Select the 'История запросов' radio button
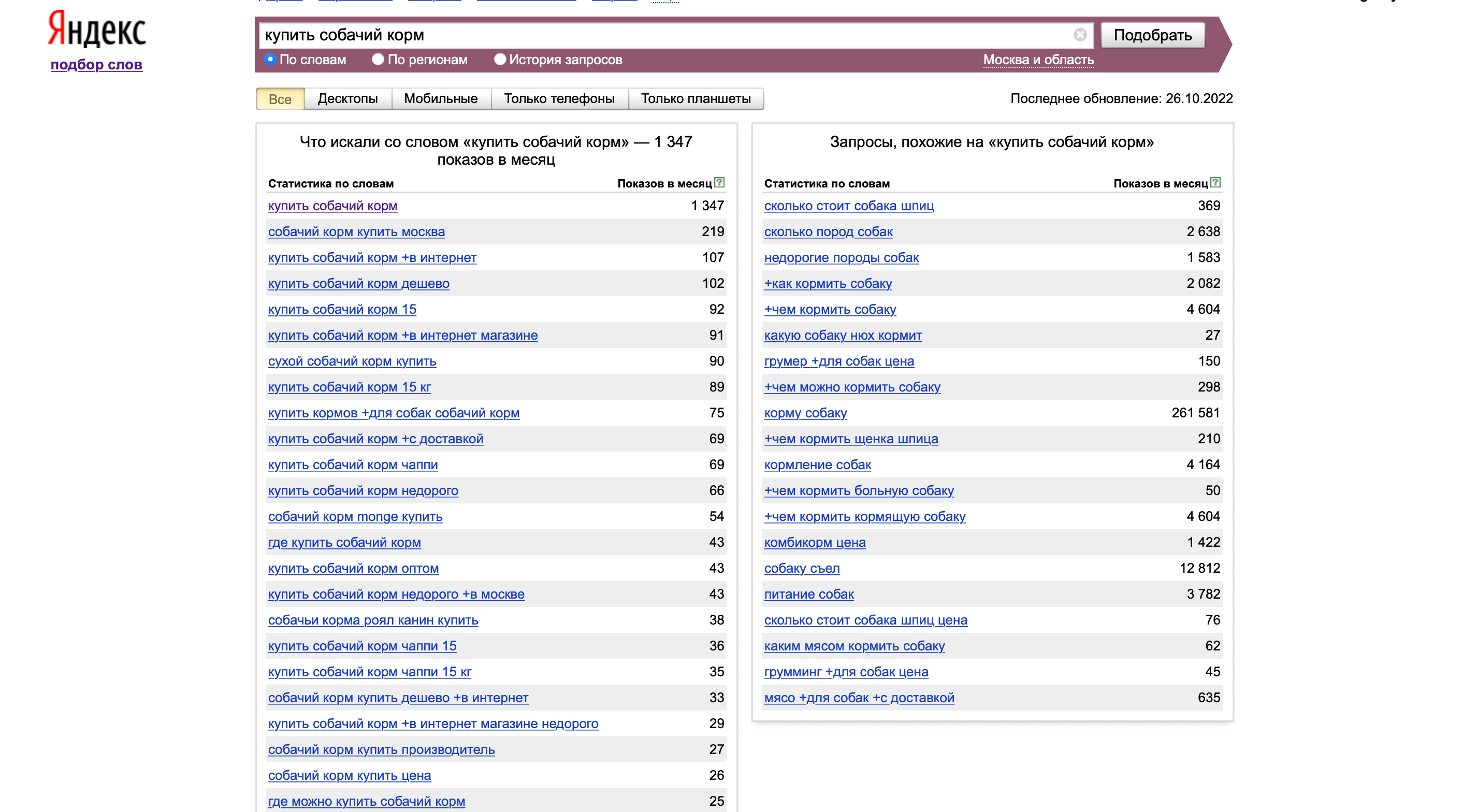 tap(500, 59)
